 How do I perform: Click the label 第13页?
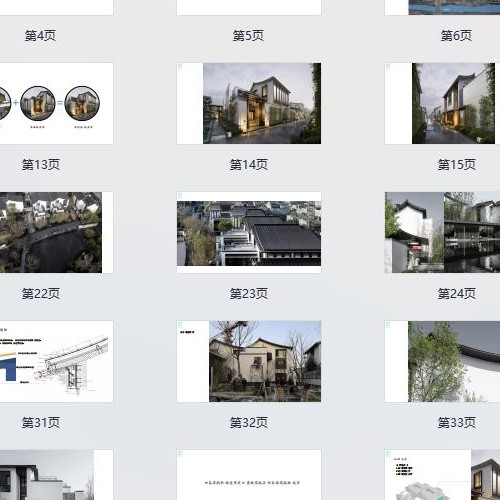pyautogui.click(x=41, y=165)
